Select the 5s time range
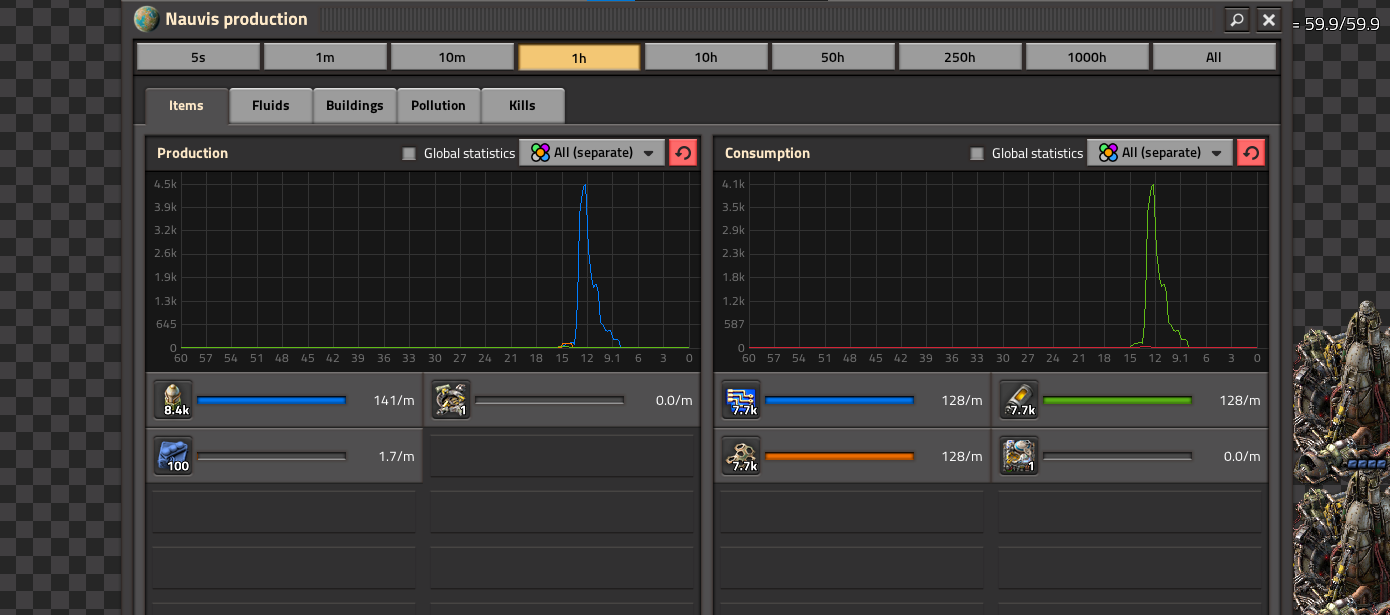1390x615 pixels. [198, 57]
